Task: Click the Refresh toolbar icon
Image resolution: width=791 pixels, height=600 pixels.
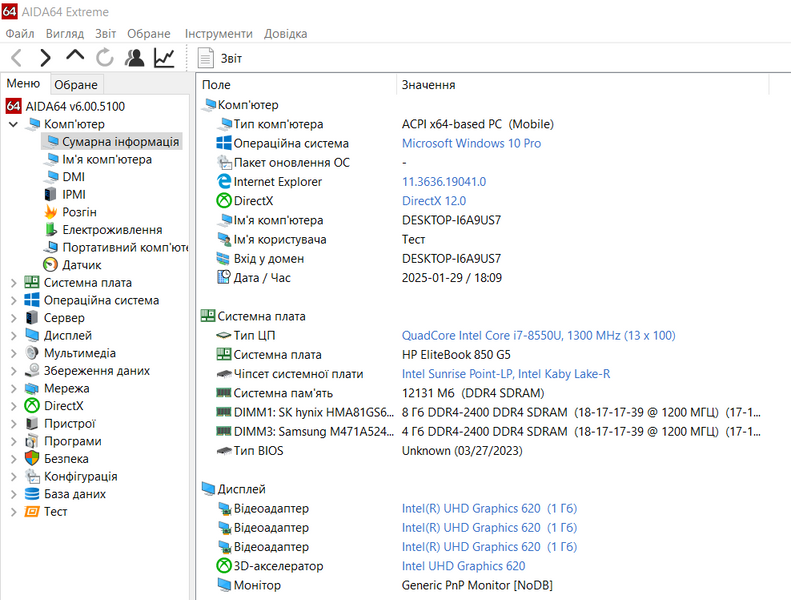Action: (105, 58)
